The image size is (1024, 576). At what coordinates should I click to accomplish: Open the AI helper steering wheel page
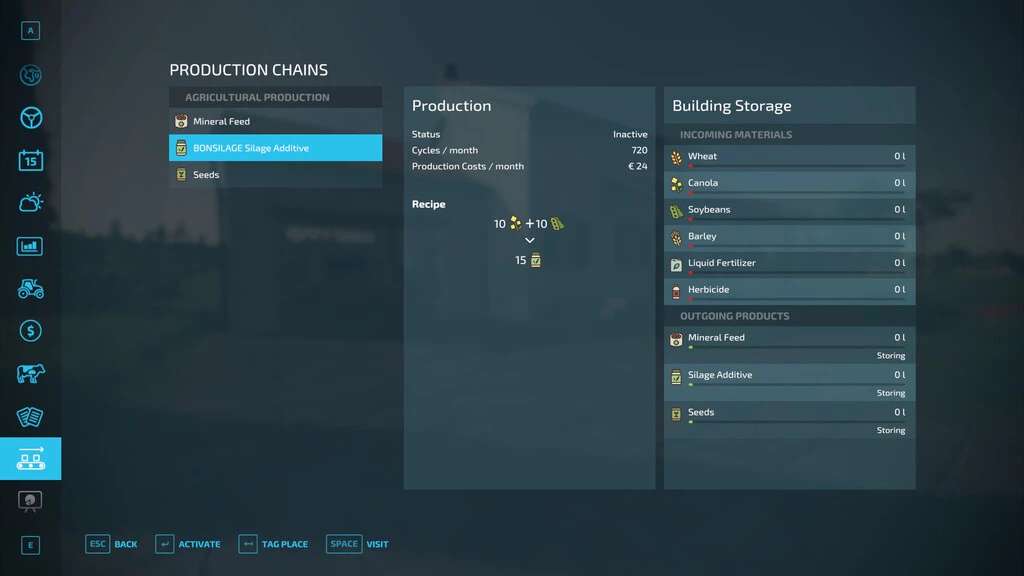[x=30, y=118]
